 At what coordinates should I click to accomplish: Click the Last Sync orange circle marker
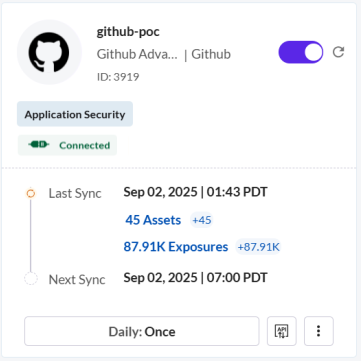coord(31,193)
